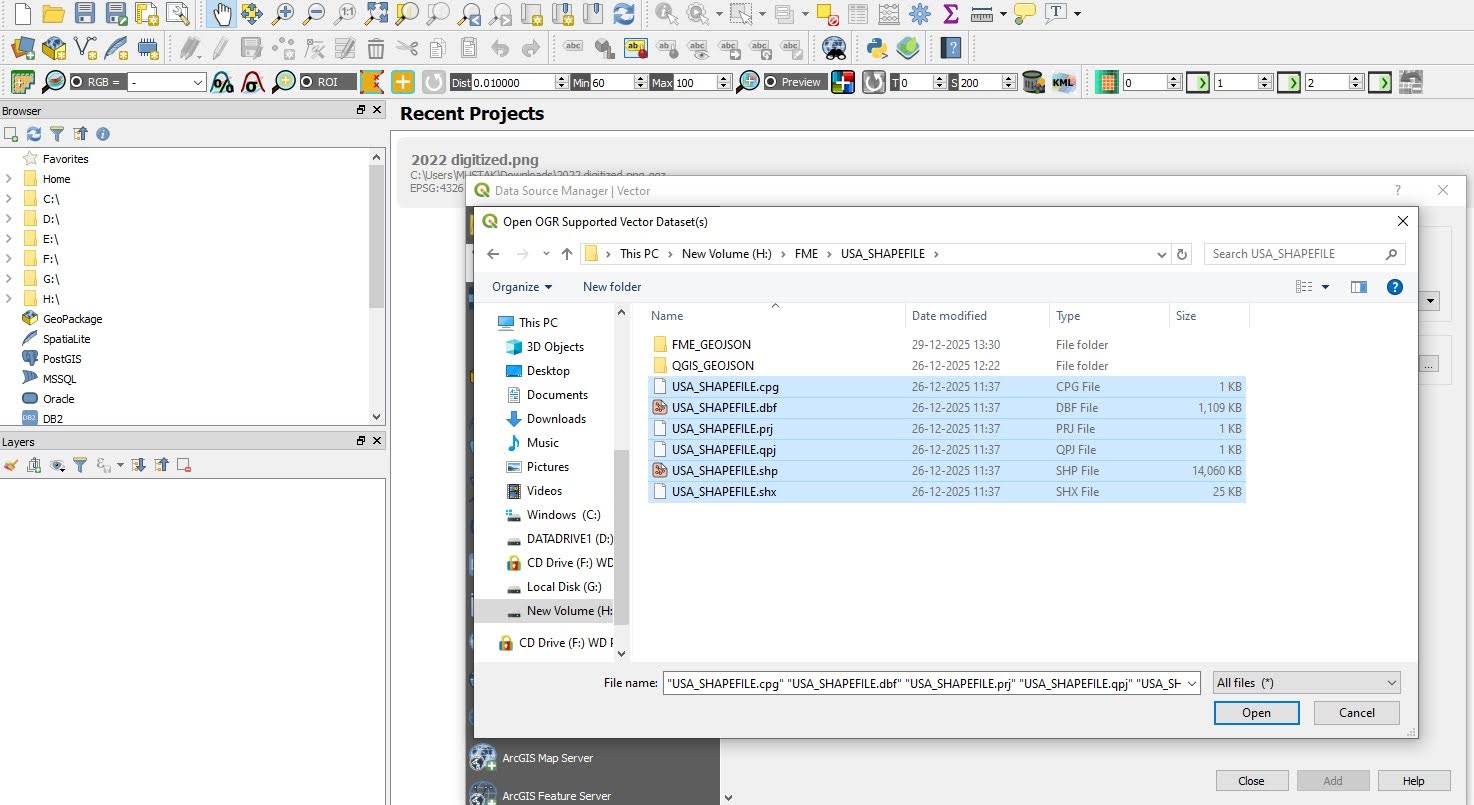Click the help question mark in file dialog
Image resolution: width=1474 pixels, height=805 pixels.
1395,287
